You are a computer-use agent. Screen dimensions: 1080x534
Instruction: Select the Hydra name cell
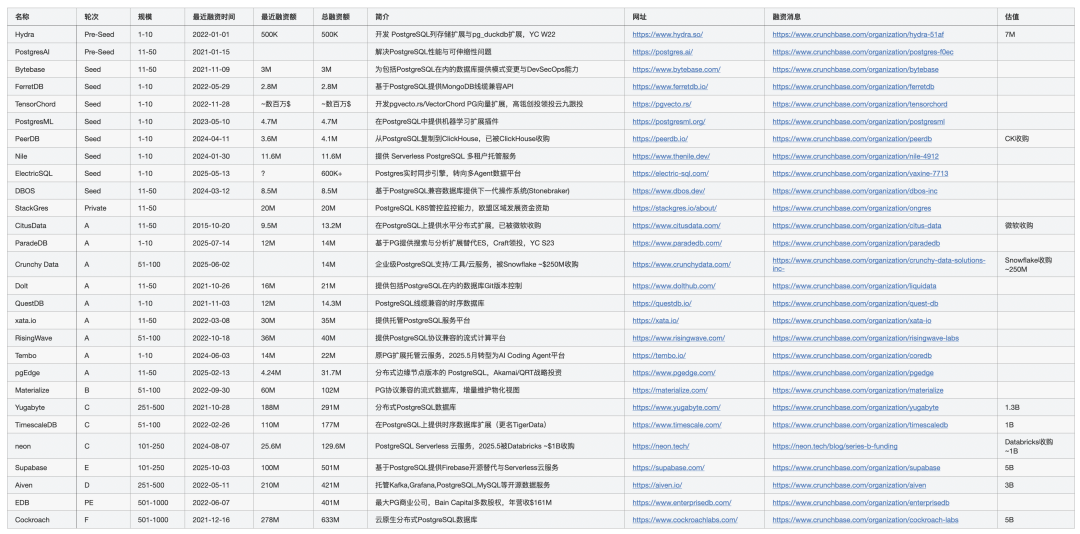click(41, 34)
